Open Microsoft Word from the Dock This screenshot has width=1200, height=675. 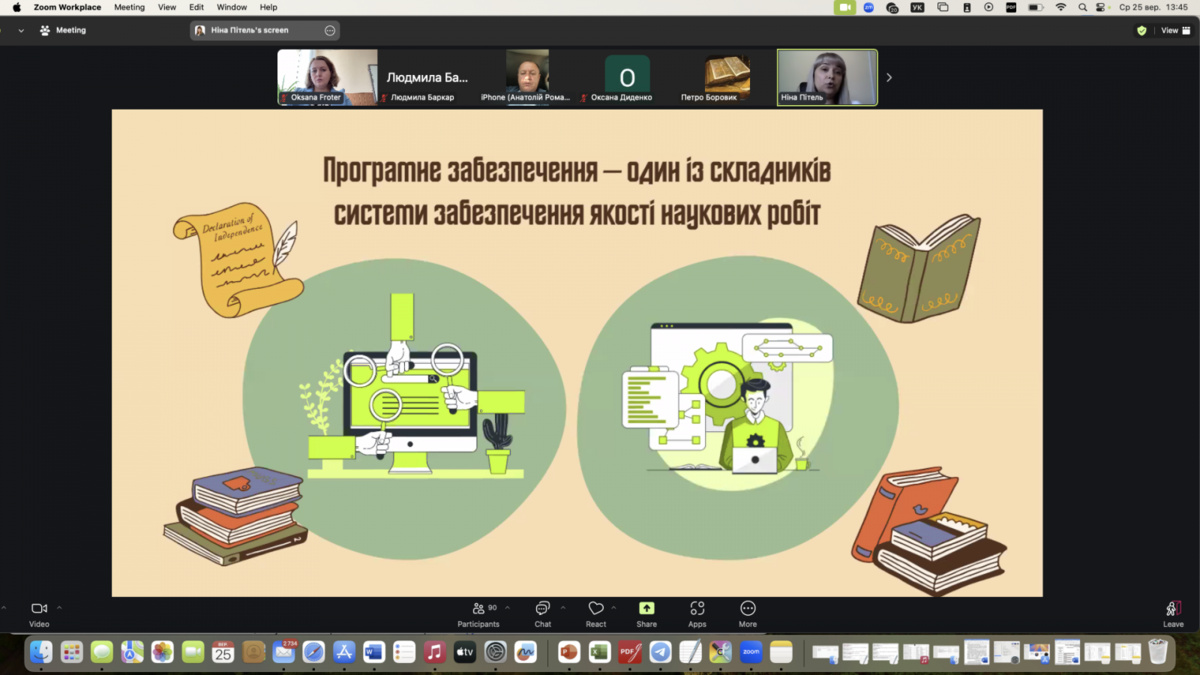click(x=374, y=652)
